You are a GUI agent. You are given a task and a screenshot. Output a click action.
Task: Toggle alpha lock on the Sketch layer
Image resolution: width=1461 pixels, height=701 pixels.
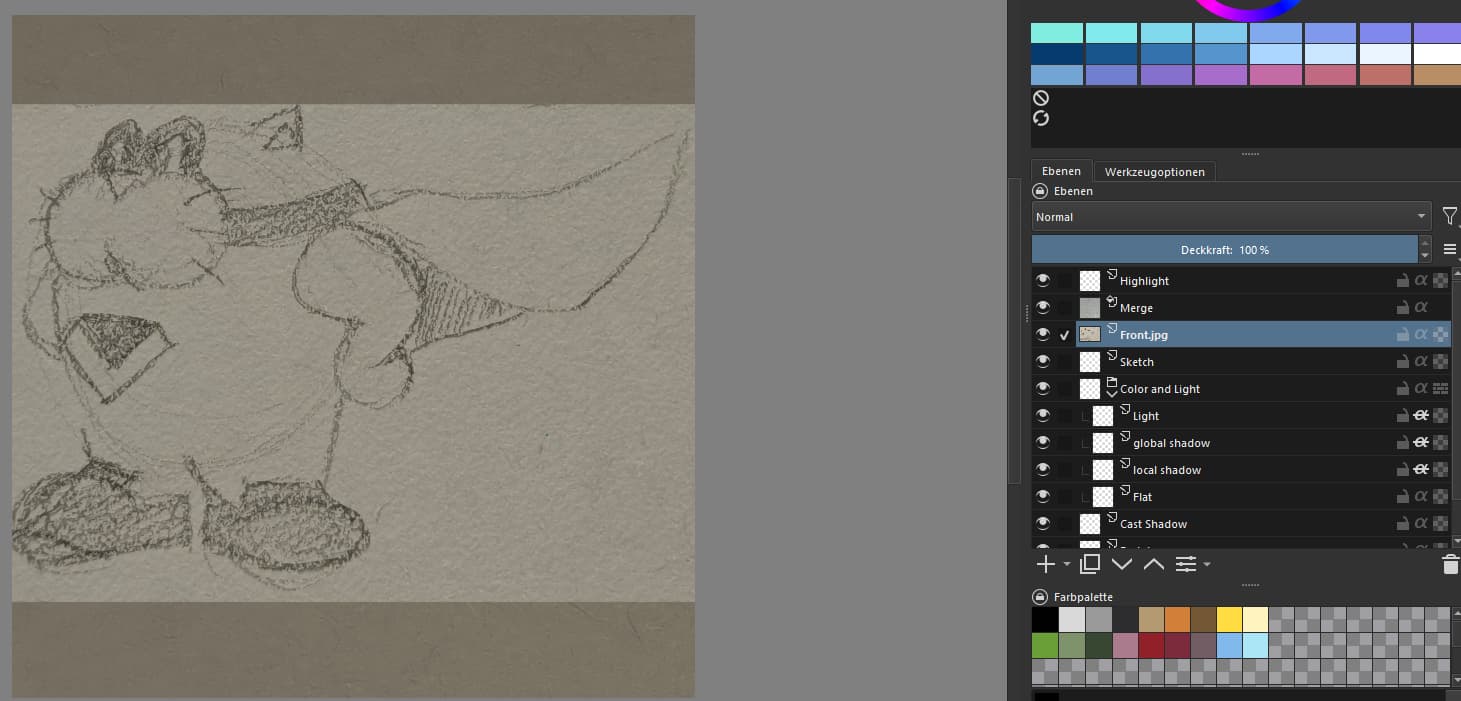1420,362
